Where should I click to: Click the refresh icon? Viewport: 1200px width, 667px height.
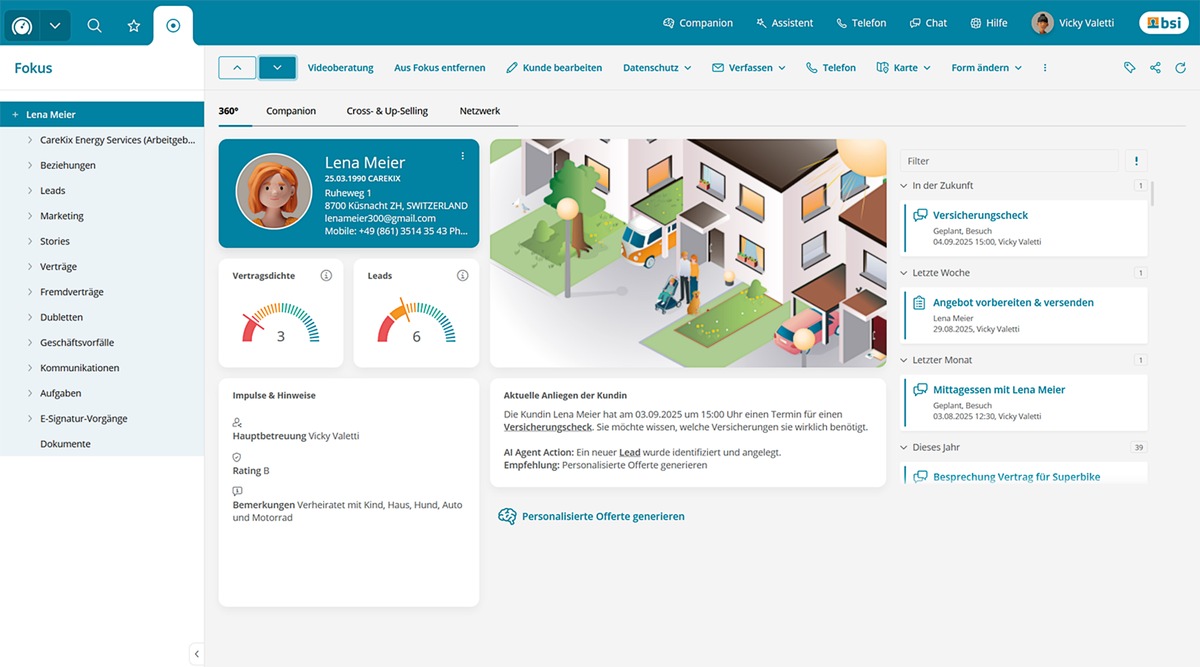tap(1181, 68)
